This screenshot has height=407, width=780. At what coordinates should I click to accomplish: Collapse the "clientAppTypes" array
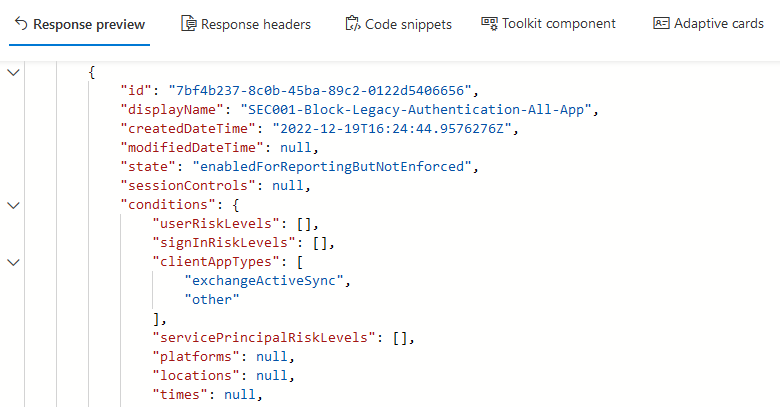[x=13, y=262]
